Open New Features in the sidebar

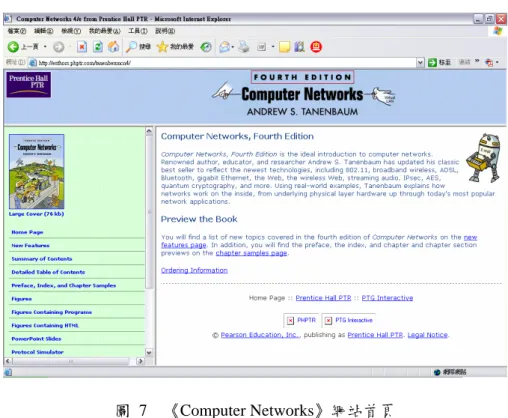coord(30,245)
